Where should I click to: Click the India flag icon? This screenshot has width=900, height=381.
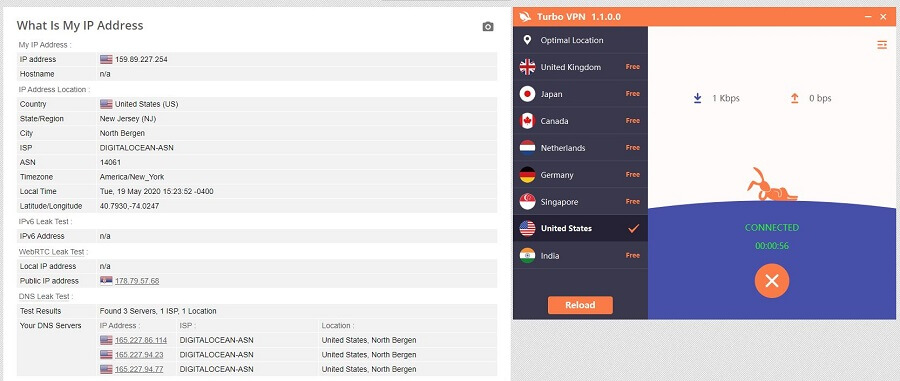pos(527,255)
